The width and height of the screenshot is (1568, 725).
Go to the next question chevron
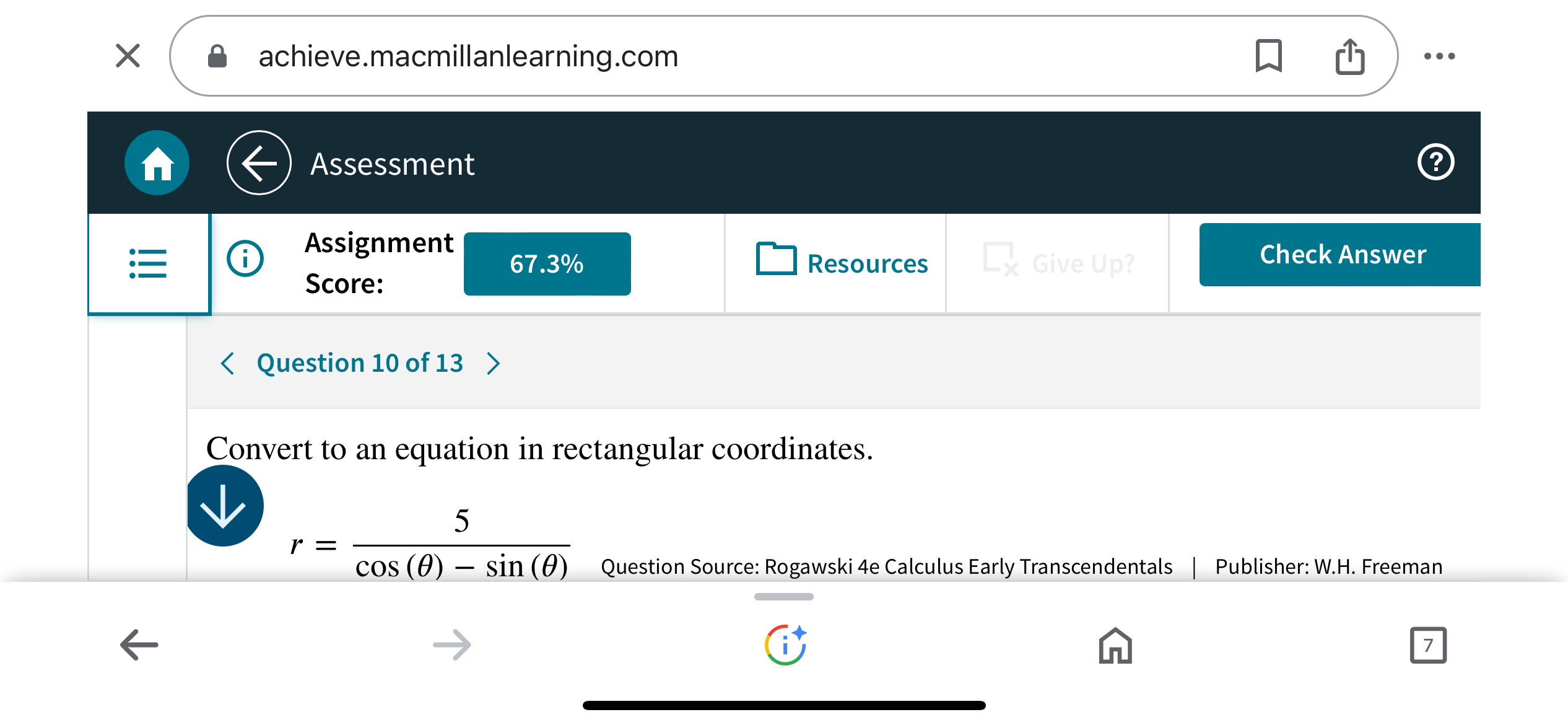[x=493, y=364]
